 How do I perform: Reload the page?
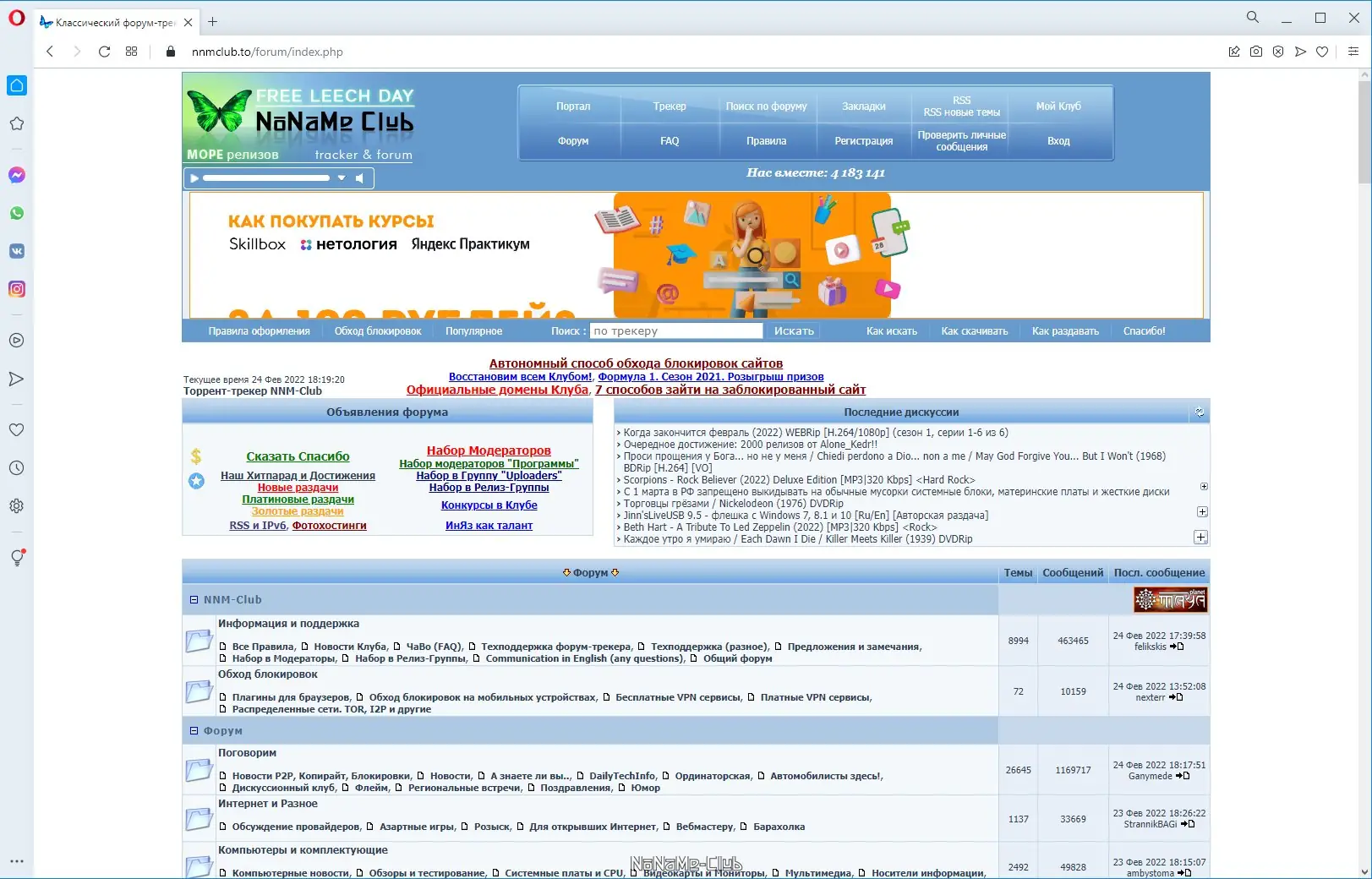[104, 52]
